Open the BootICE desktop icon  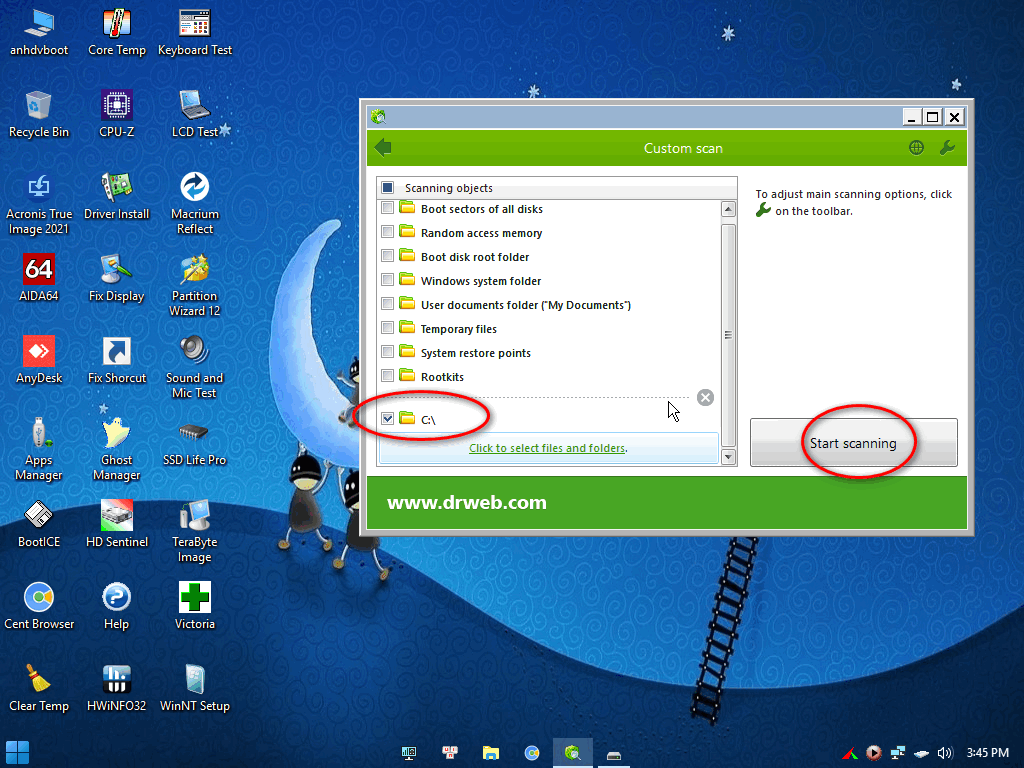coord(39,524)
